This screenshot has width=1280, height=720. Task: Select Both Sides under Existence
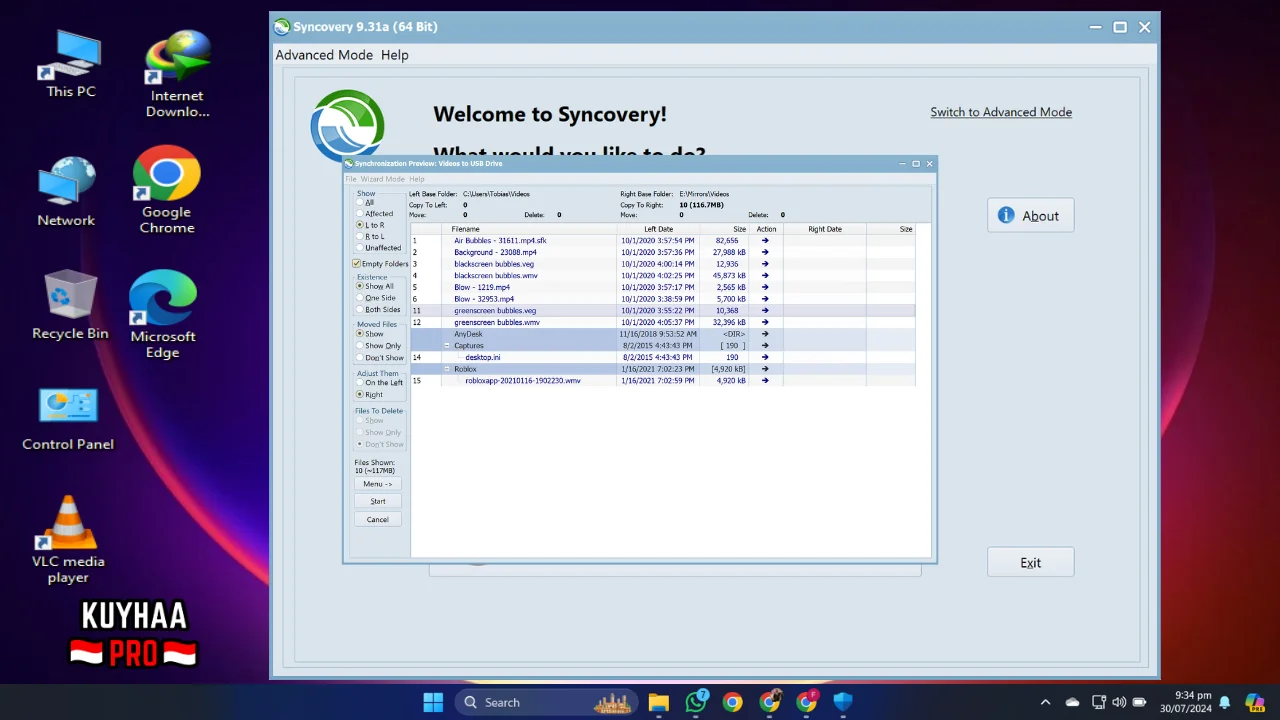click(379, 310)
